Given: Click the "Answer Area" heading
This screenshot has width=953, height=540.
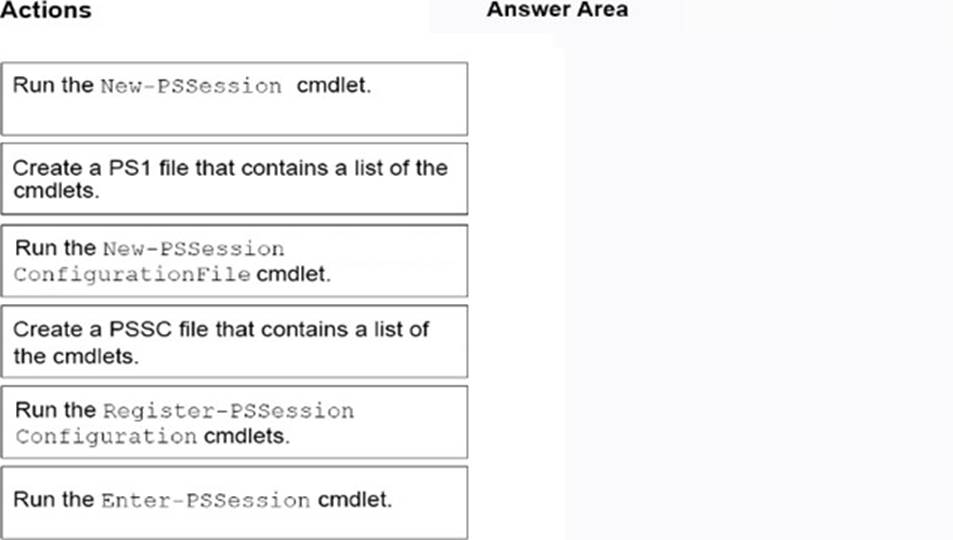Looking at the screenshot, I should 557,10.
